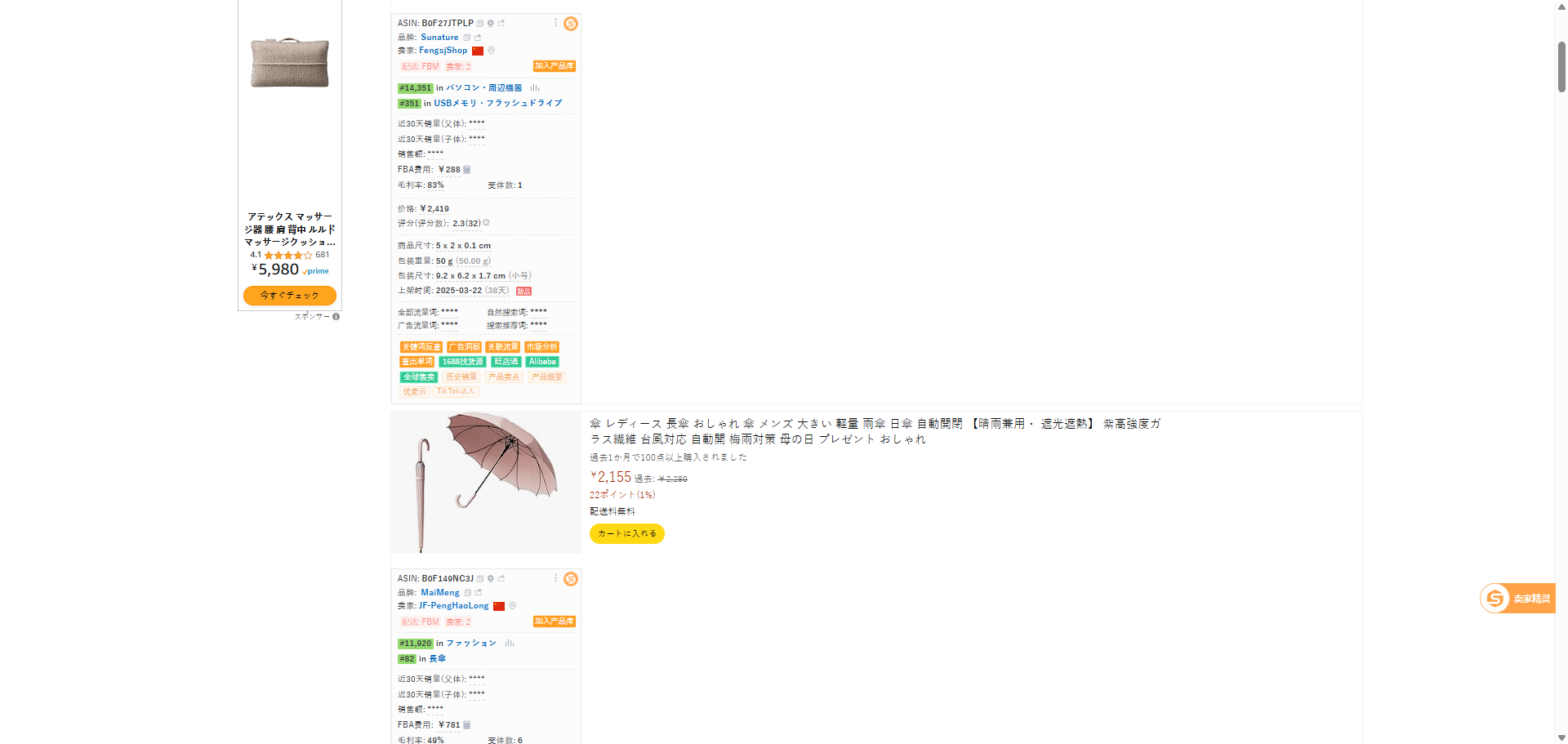
Task: Open the three-dot menu on the B0F149NC3J card
Action: pyautogui.click(x=556, y=578)
